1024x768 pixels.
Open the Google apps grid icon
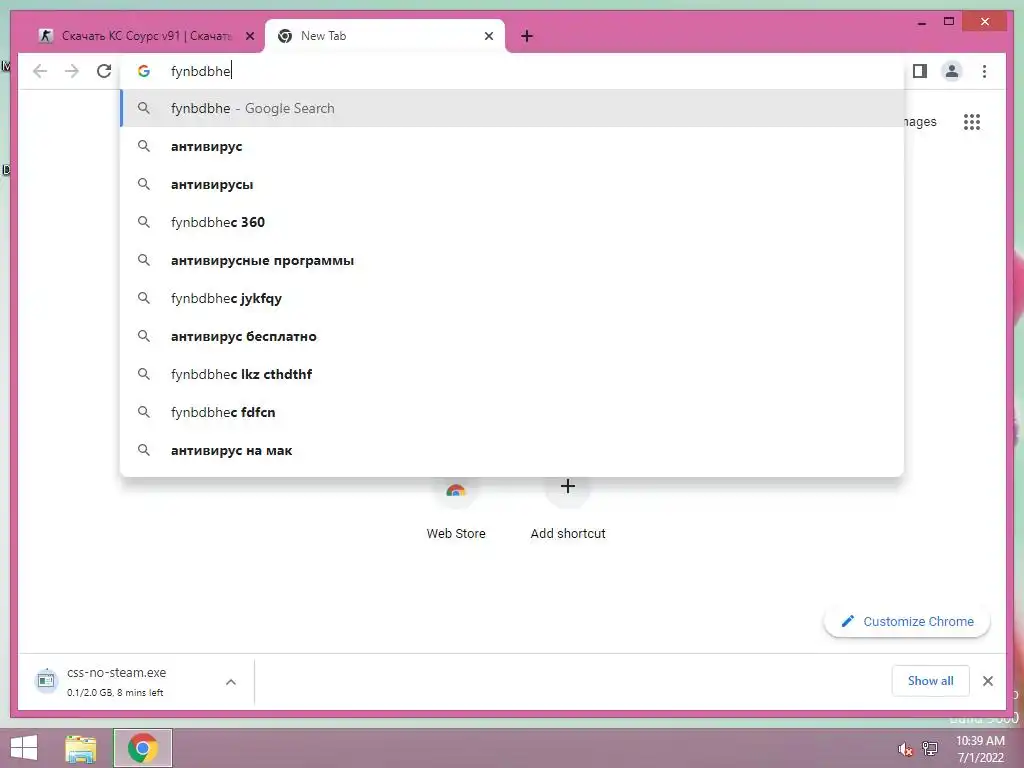972,121
